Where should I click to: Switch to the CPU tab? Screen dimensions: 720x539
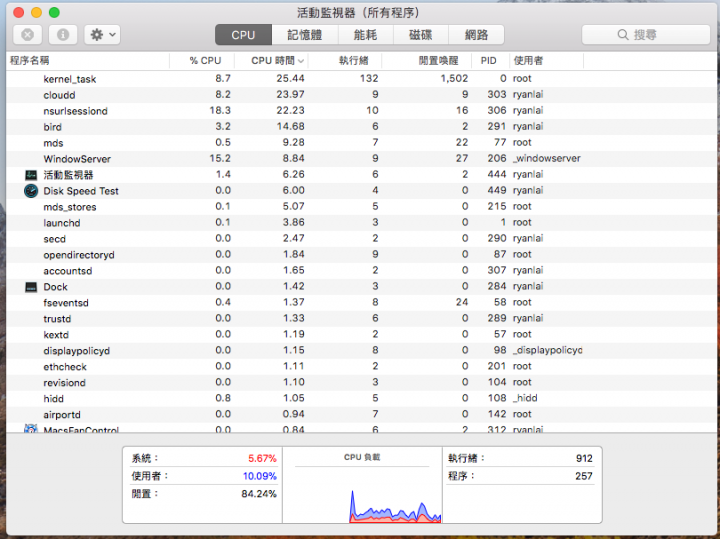(243, 34)
